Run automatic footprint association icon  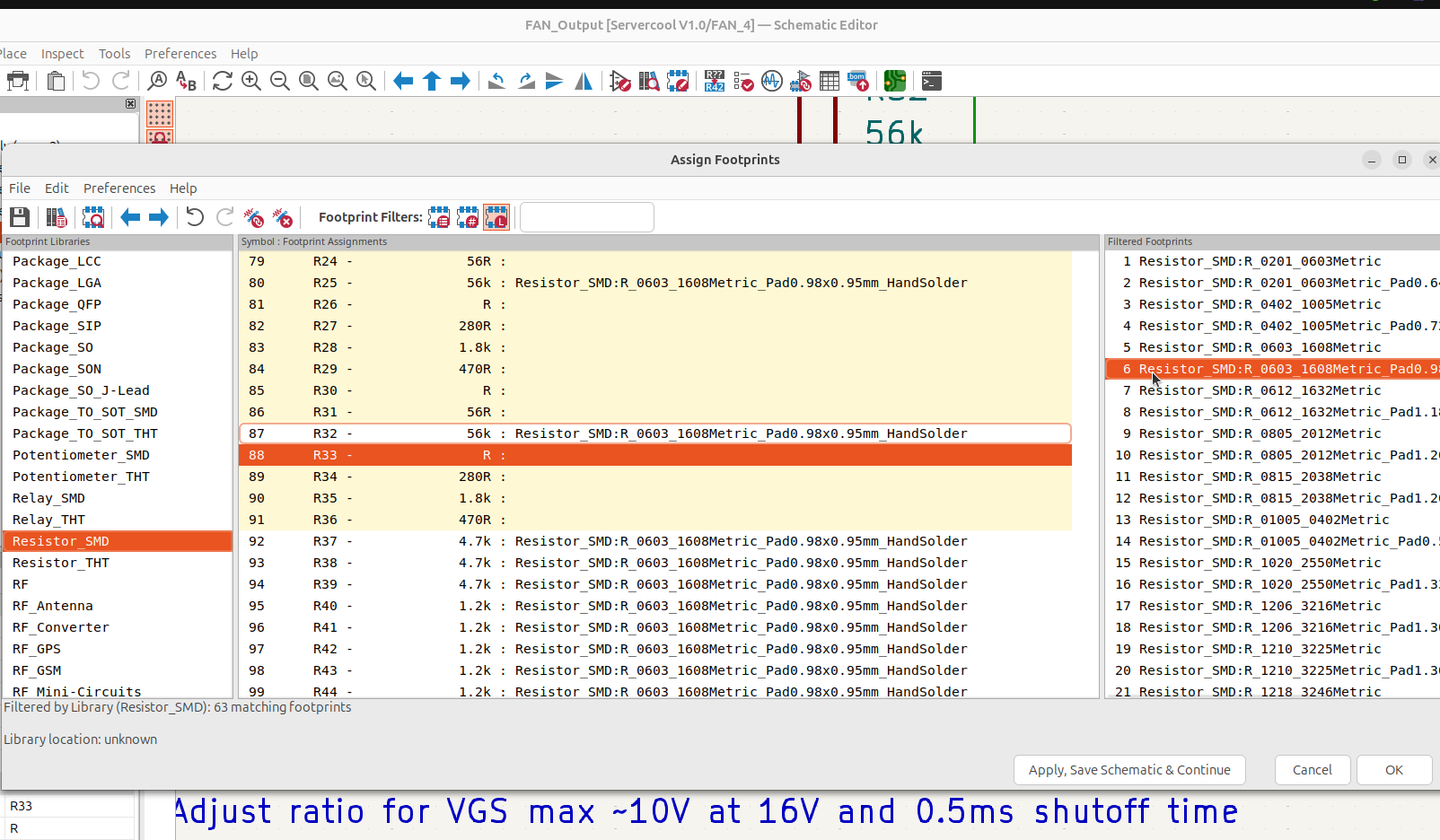(x=254, y=217)
